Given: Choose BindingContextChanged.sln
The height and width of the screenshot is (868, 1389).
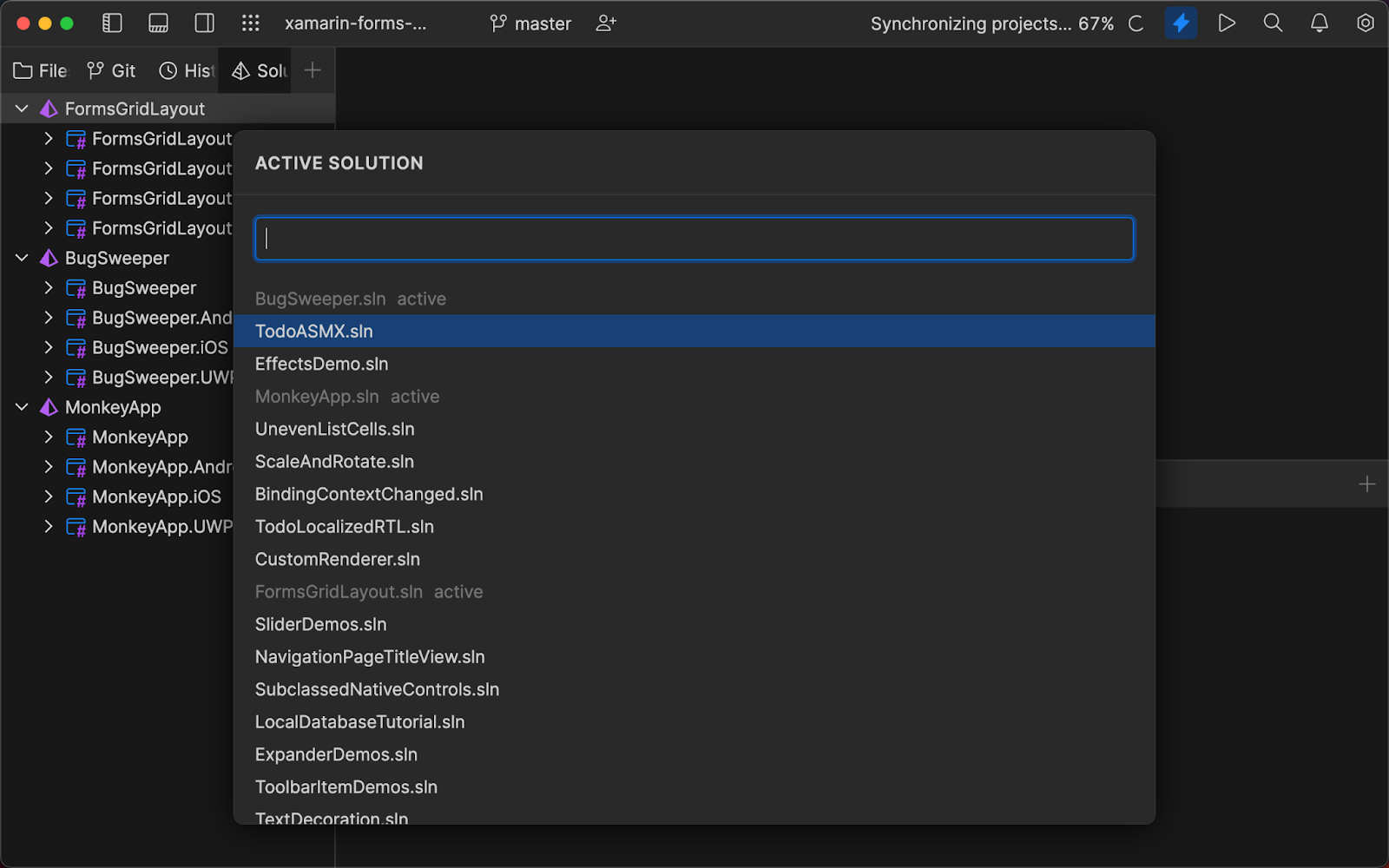Looking at the screenshot, I should [x=694, y=494].
